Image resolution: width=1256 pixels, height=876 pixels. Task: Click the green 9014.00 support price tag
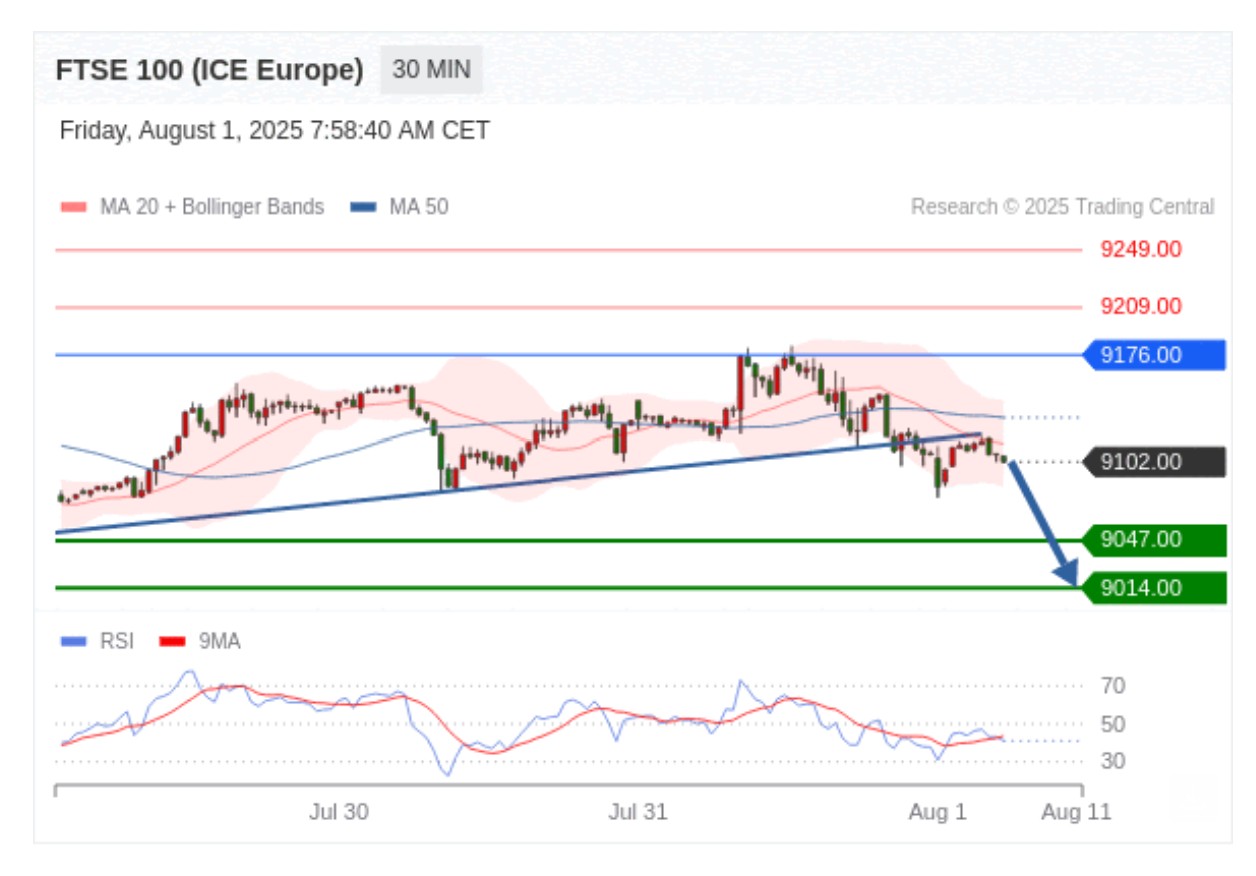1154,588
